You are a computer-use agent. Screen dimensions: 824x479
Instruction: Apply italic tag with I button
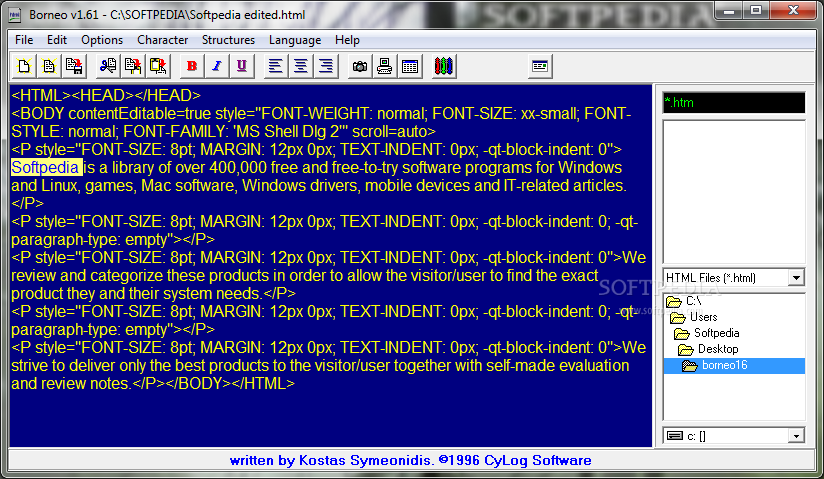tap(217, 66)
